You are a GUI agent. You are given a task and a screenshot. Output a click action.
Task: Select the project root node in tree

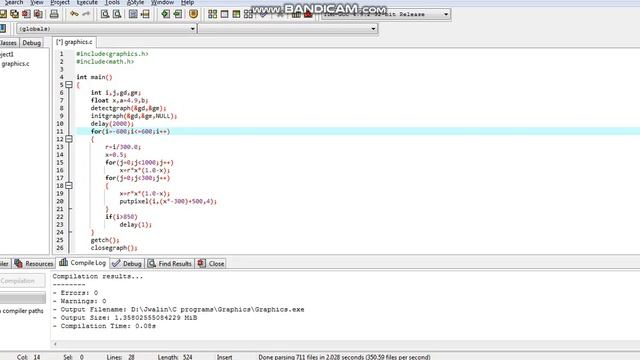point(7,54)
